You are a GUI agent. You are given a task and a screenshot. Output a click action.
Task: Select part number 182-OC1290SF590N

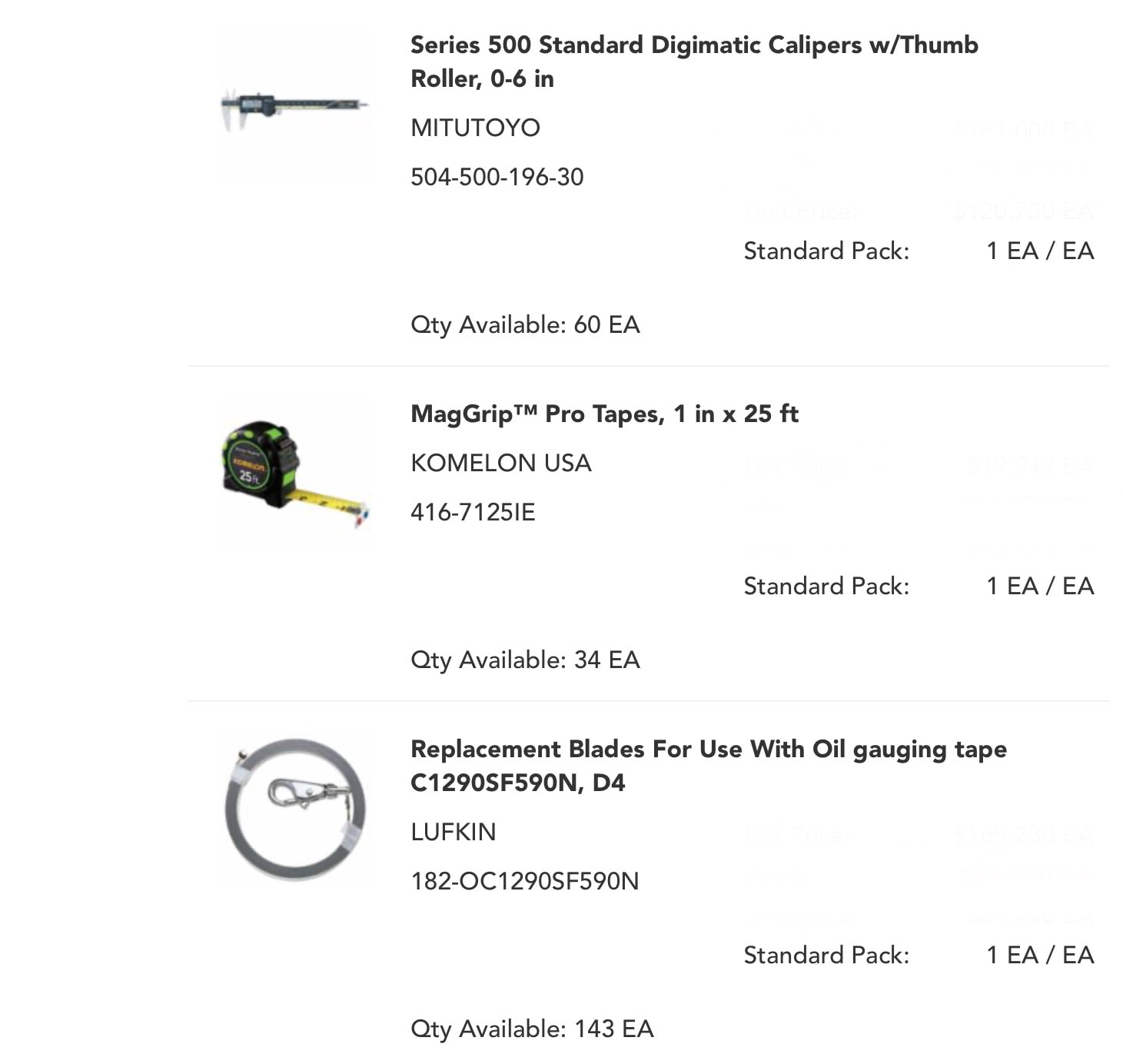pyautogui.click(x=524, y=881)
